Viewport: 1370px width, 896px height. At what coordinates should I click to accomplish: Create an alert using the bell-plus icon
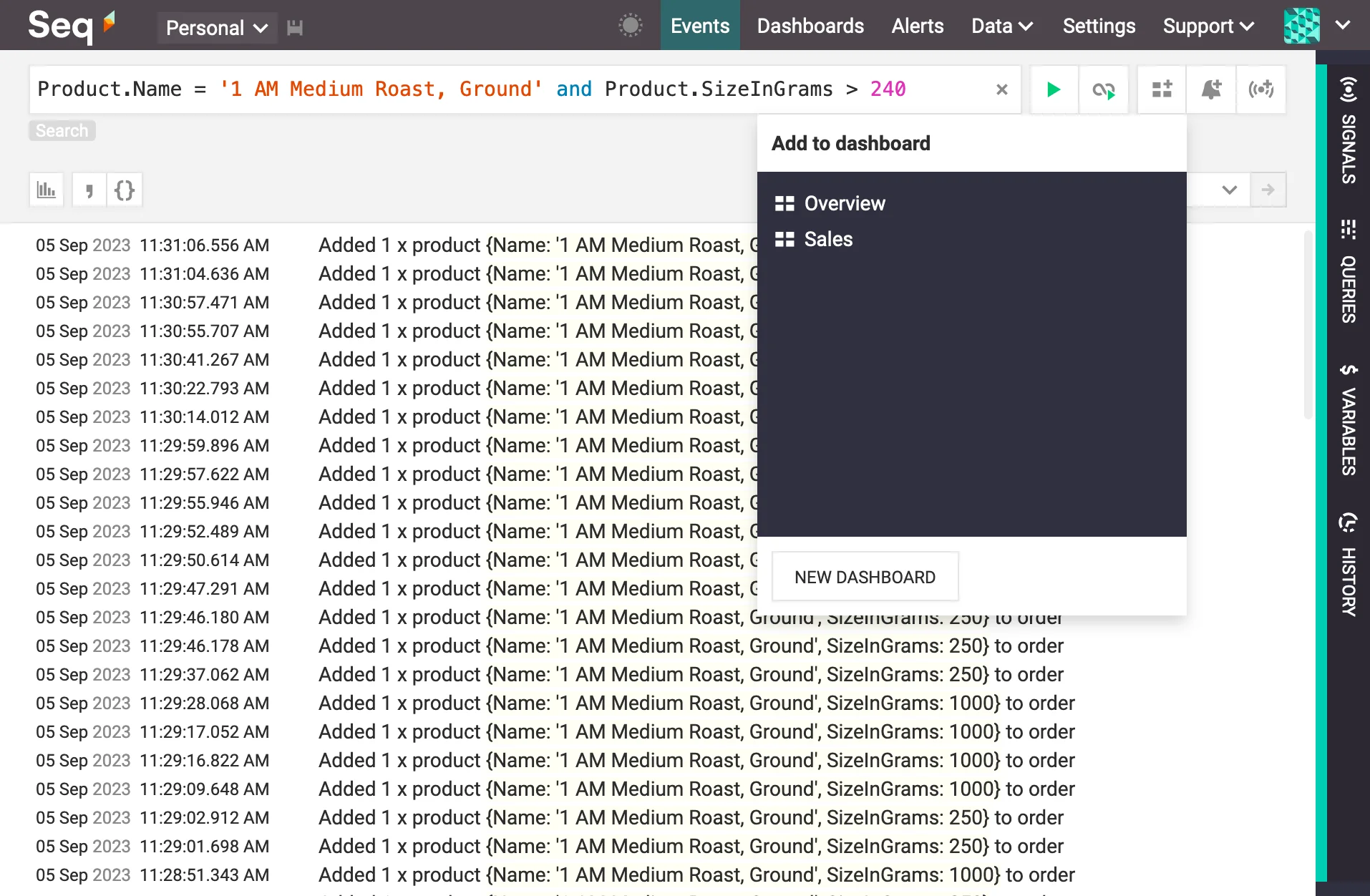(1210, 89)
